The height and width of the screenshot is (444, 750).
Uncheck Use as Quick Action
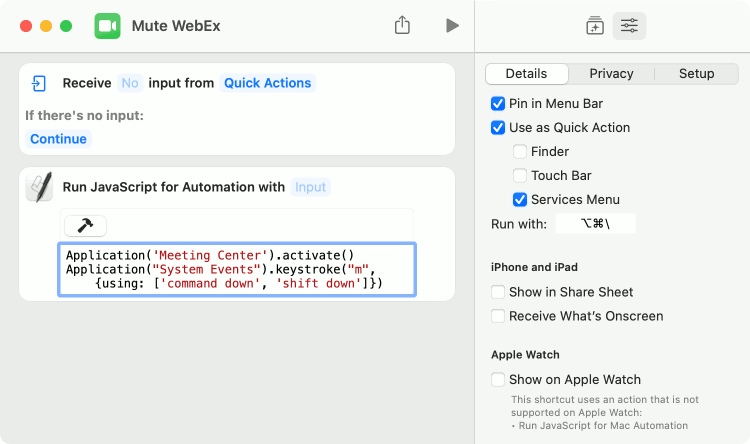click(x=498, y=128)
